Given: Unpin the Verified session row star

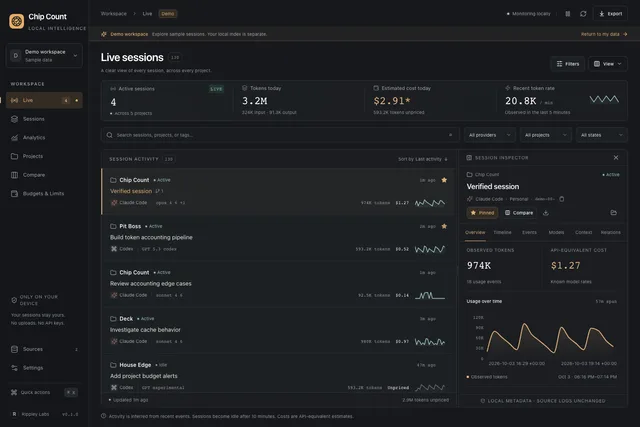Looking at the screenshot, I should click(444, 180).
